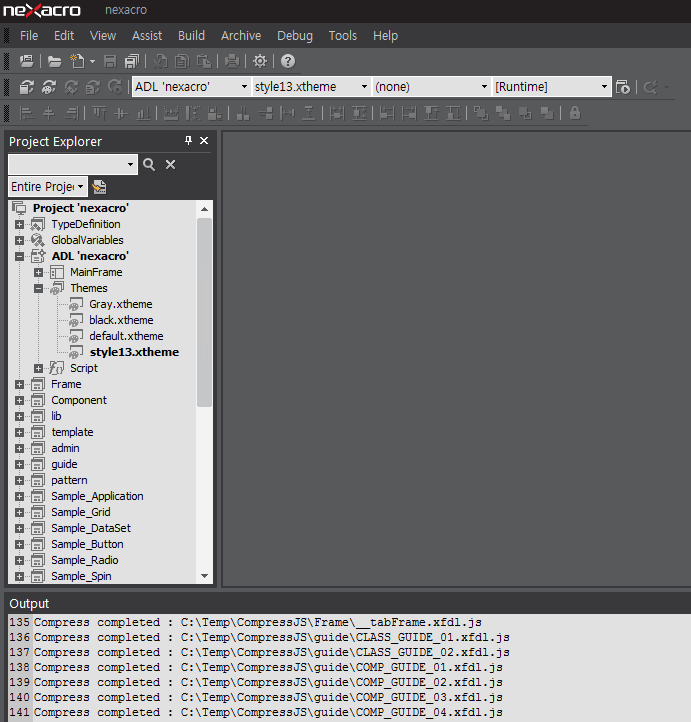Click the save all icon with stacked disks
691x722 pixels.
click(132, 61)
